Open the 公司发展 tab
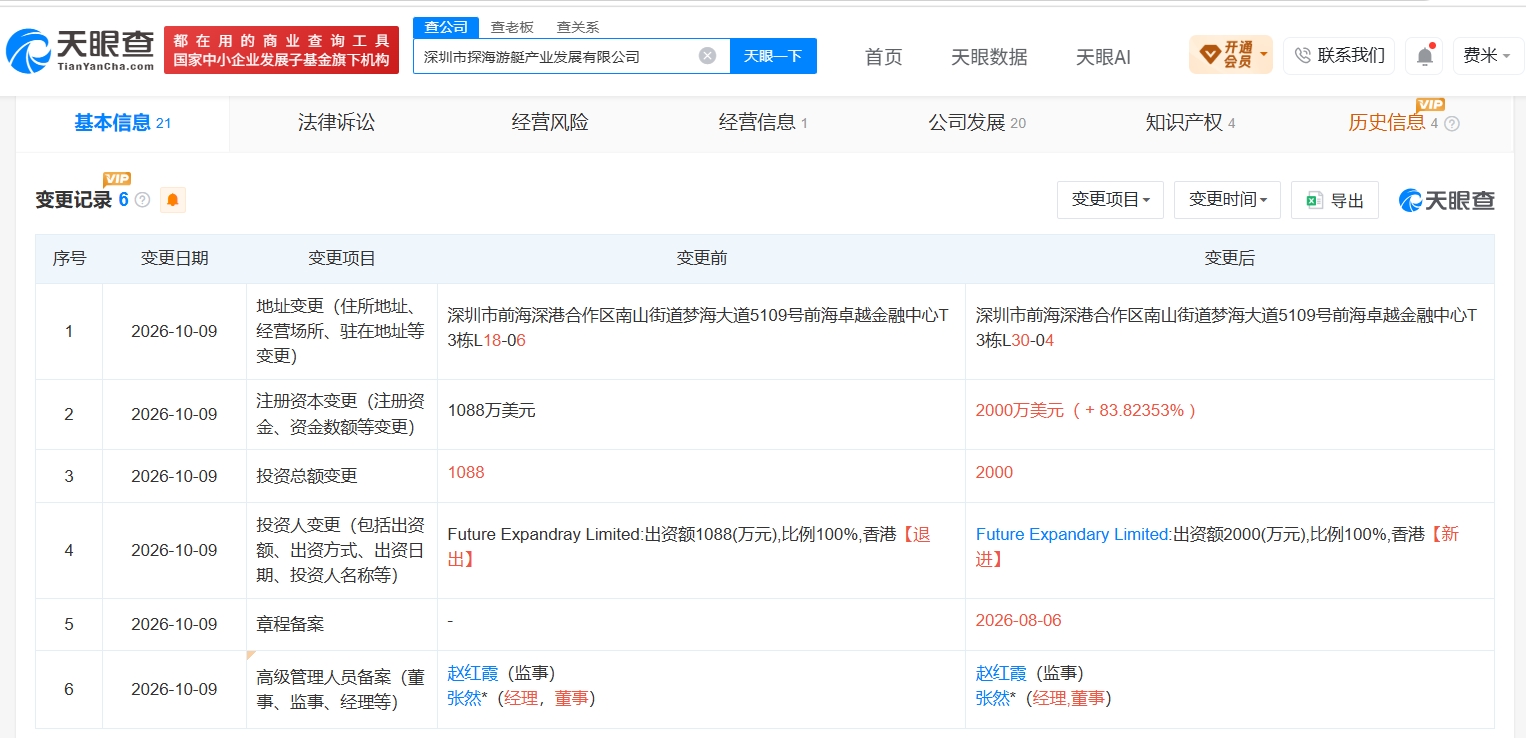This screenshot has height=738, width=1526. coord(977,123)
